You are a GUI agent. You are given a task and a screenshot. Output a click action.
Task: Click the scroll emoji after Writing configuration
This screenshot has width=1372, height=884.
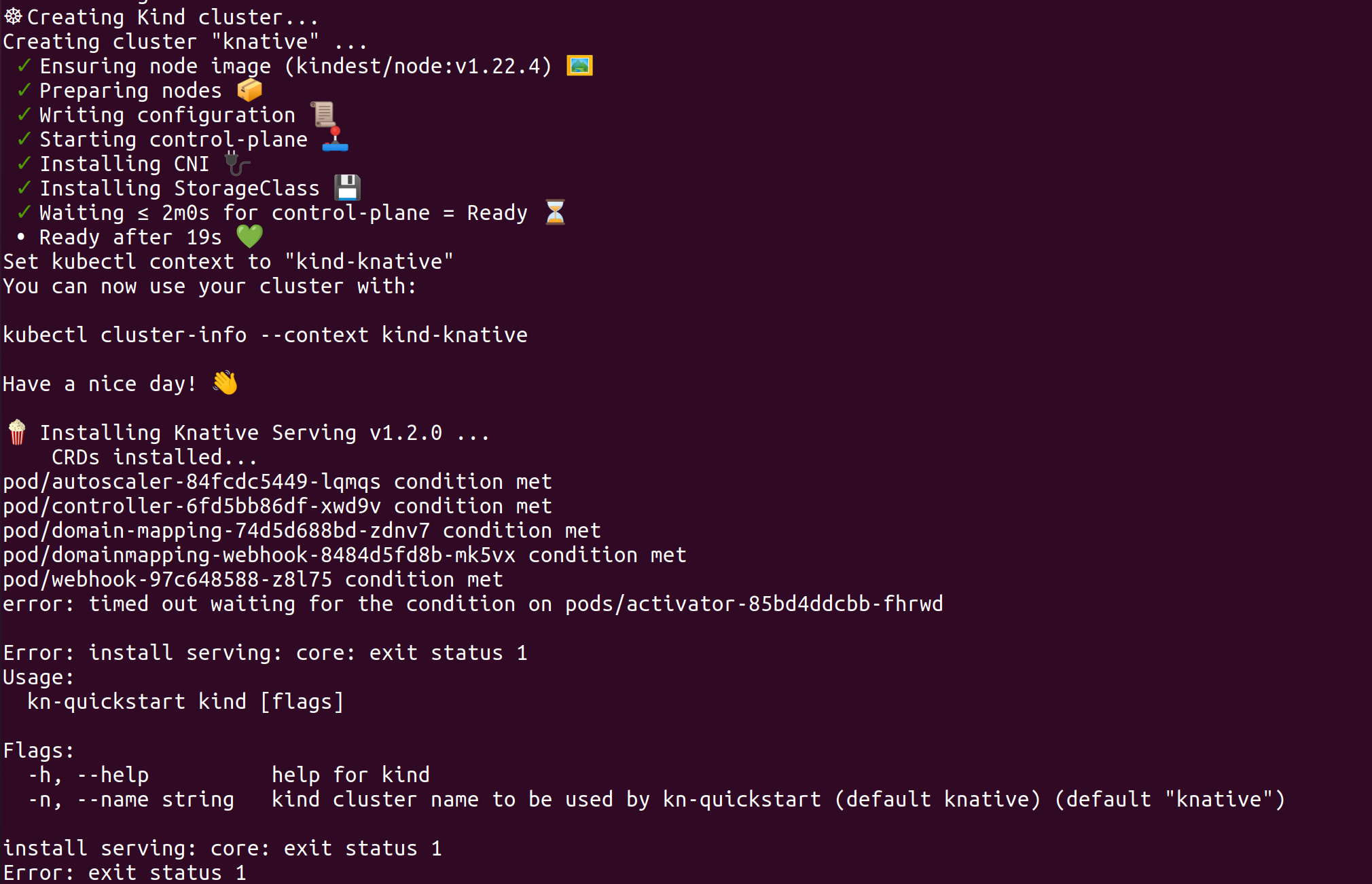click(323, 114)
